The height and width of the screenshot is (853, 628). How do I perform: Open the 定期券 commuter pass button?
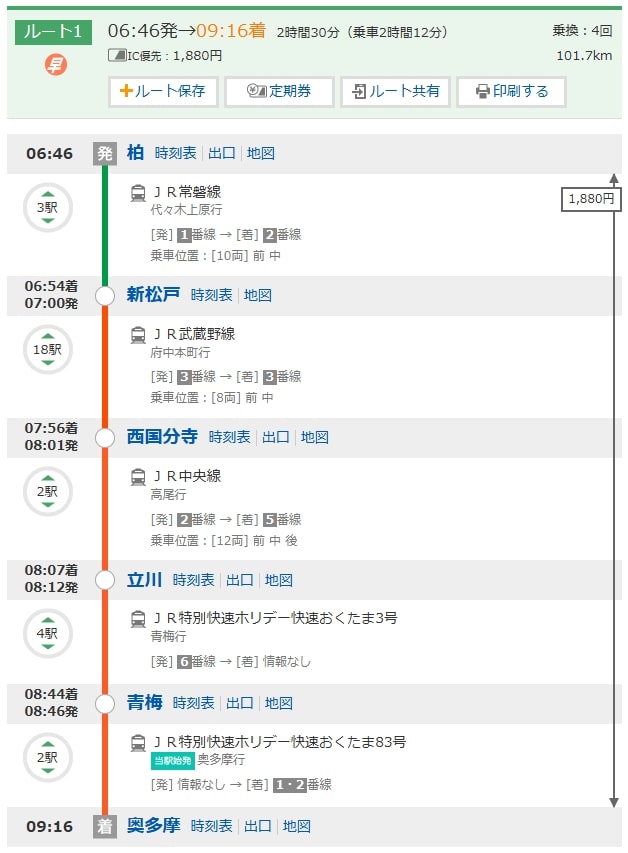pyautogui.click(x=278, y=91)
